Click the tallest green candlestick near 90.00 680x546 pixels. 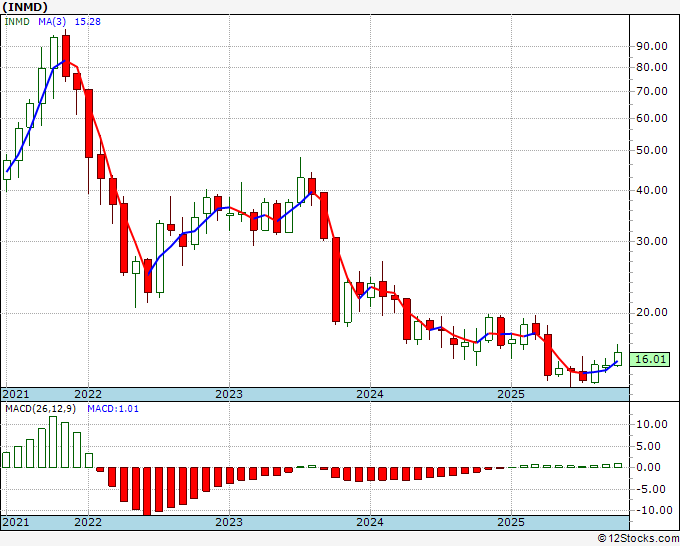(54, 53)
